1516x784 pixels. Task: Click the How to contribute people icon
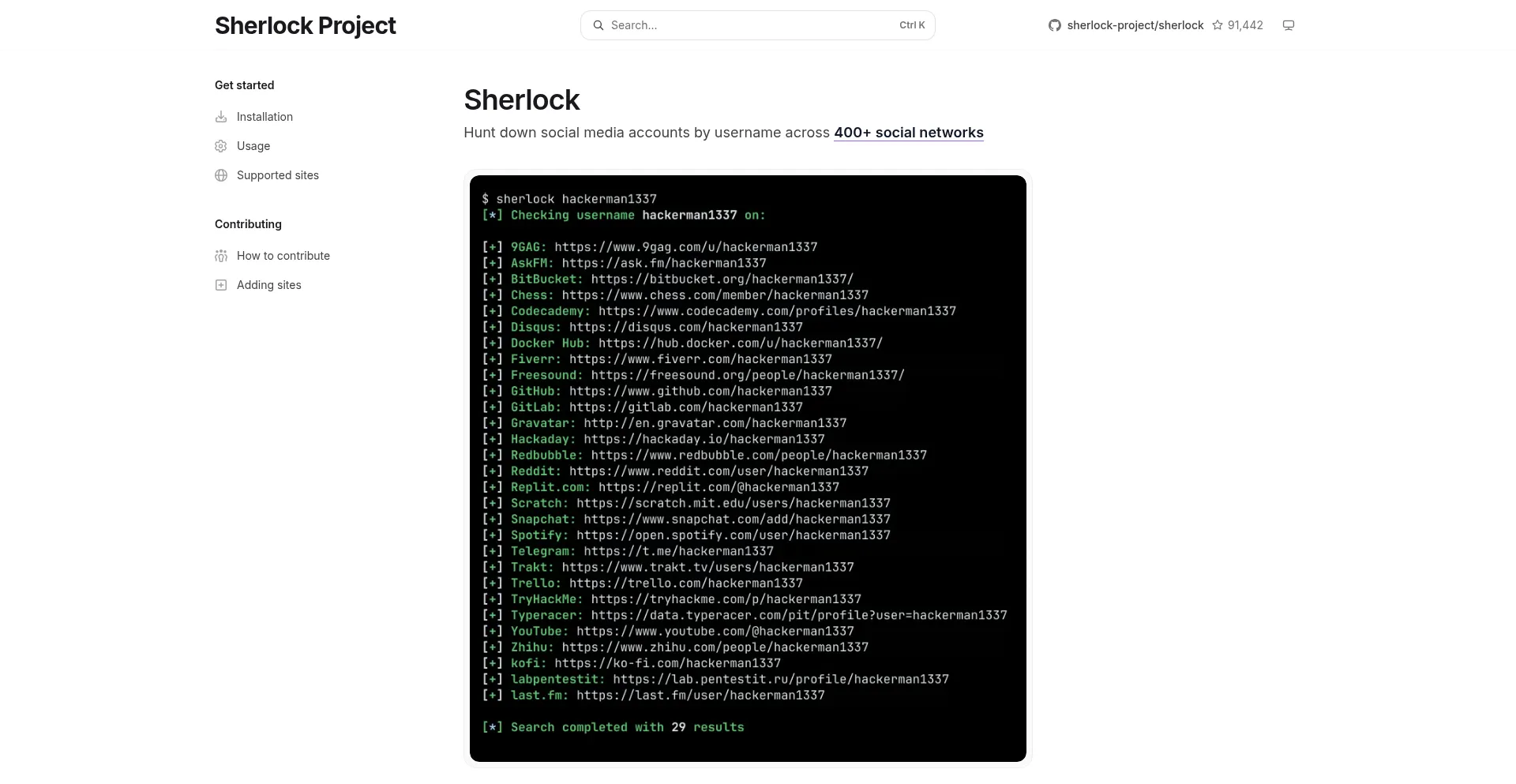[221, 256]
